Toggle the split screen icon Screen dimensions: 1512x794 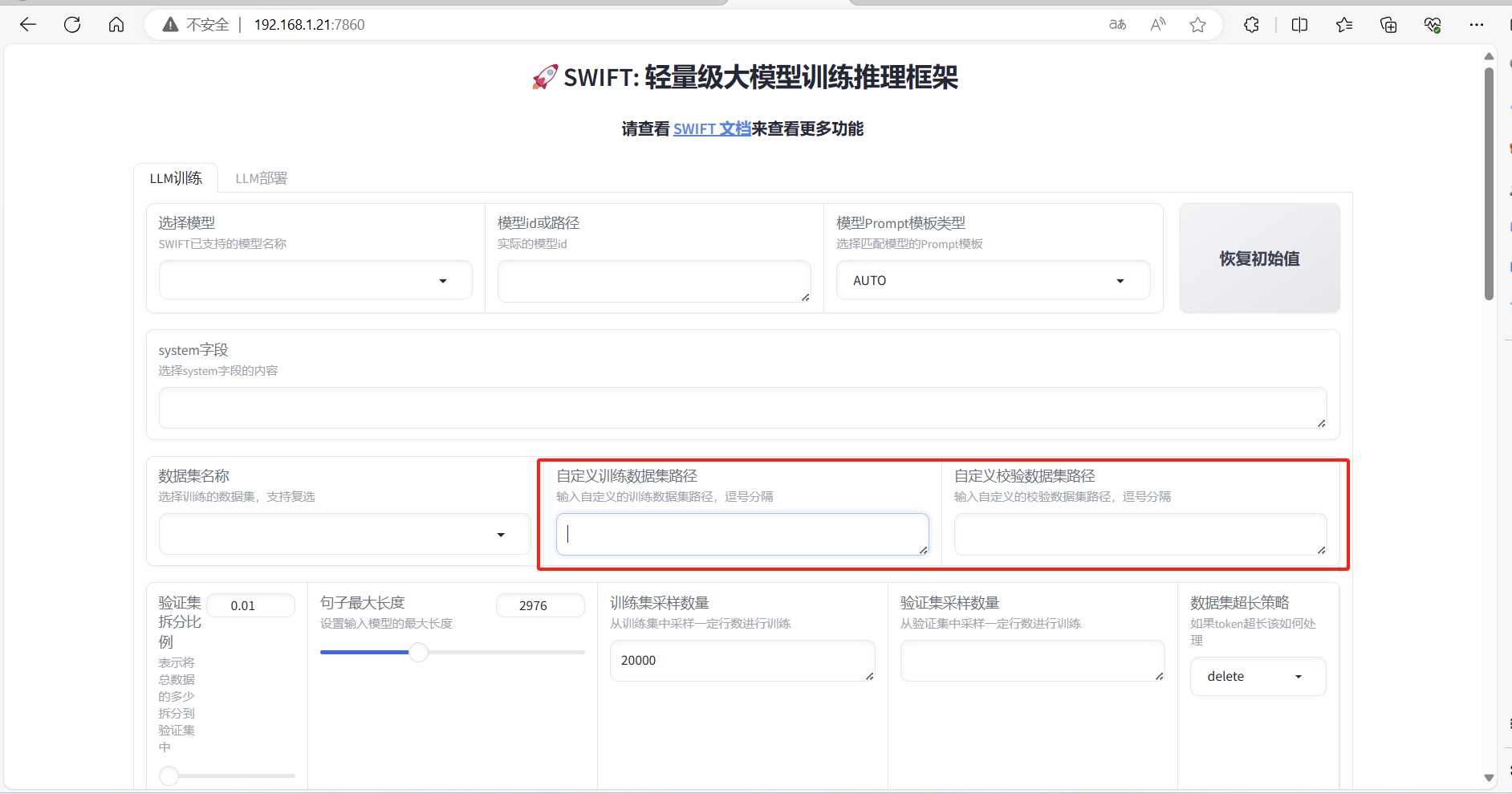pyautogui.click(x=1299, y=25)
